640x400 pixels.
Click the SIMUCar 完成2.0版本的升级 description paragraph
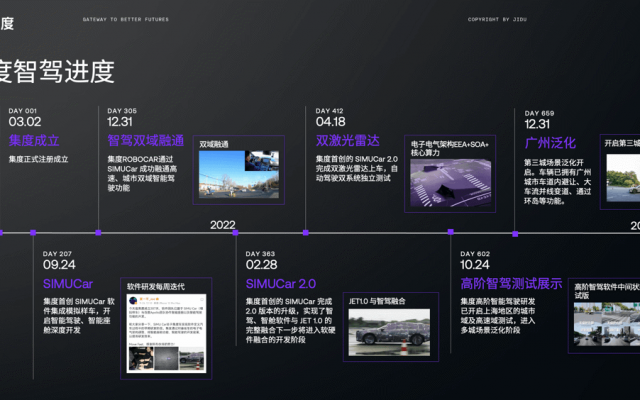coord(291,320)
